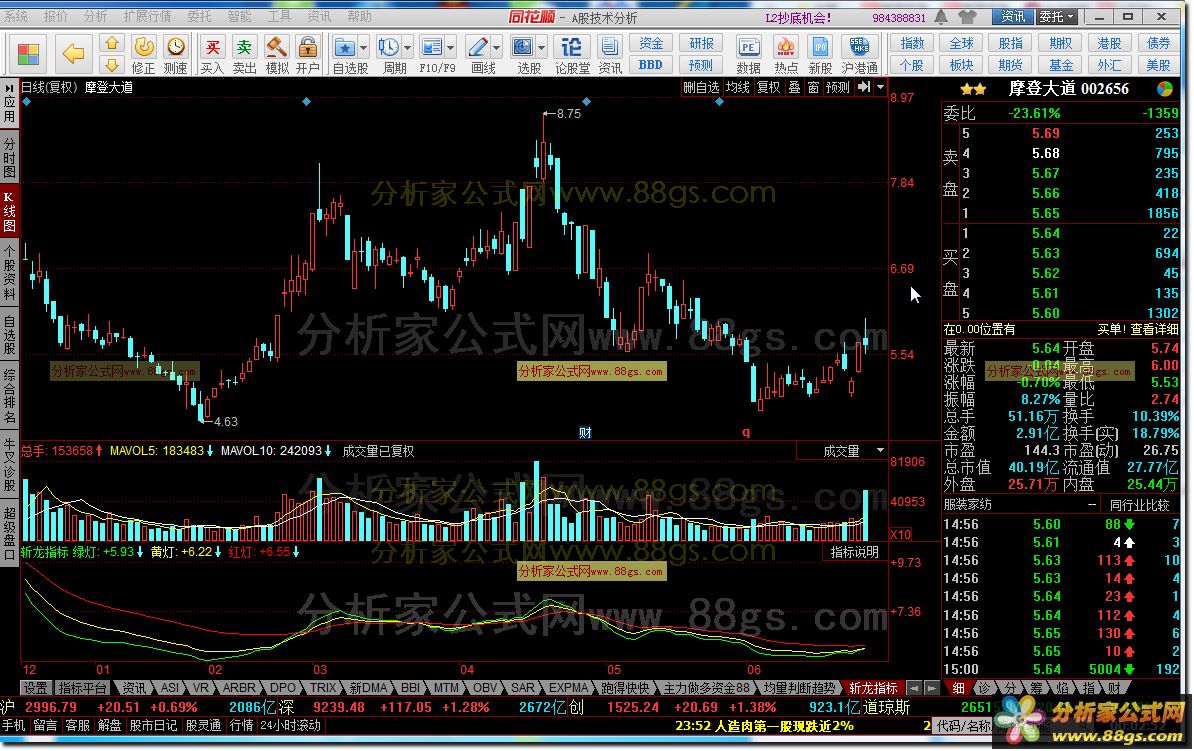Go back with the yellow left arrow
This screenshot has width=1194, height=751.
point(74,53)
